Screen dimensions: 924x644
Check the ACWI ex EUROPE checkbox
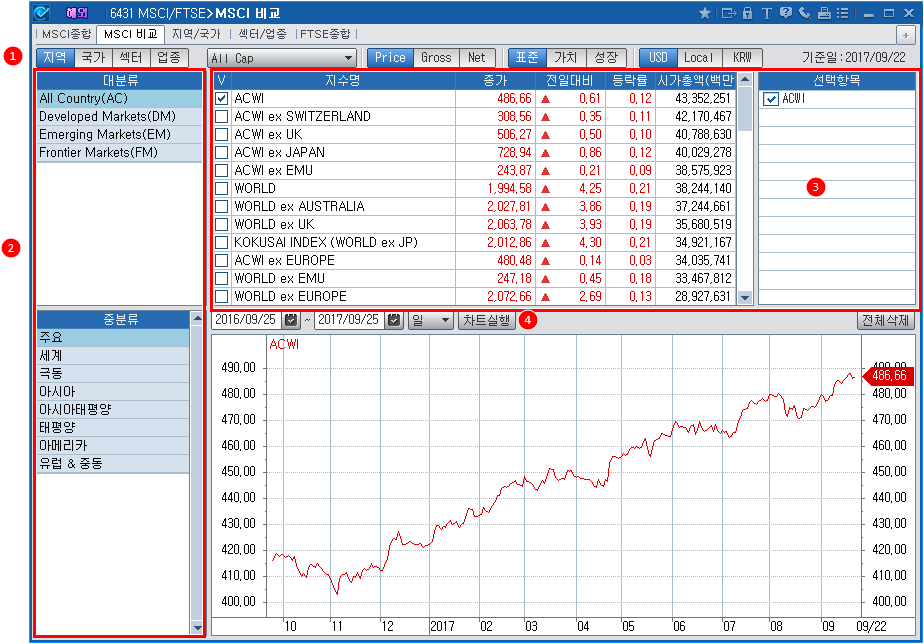click(x=222, y=260)
